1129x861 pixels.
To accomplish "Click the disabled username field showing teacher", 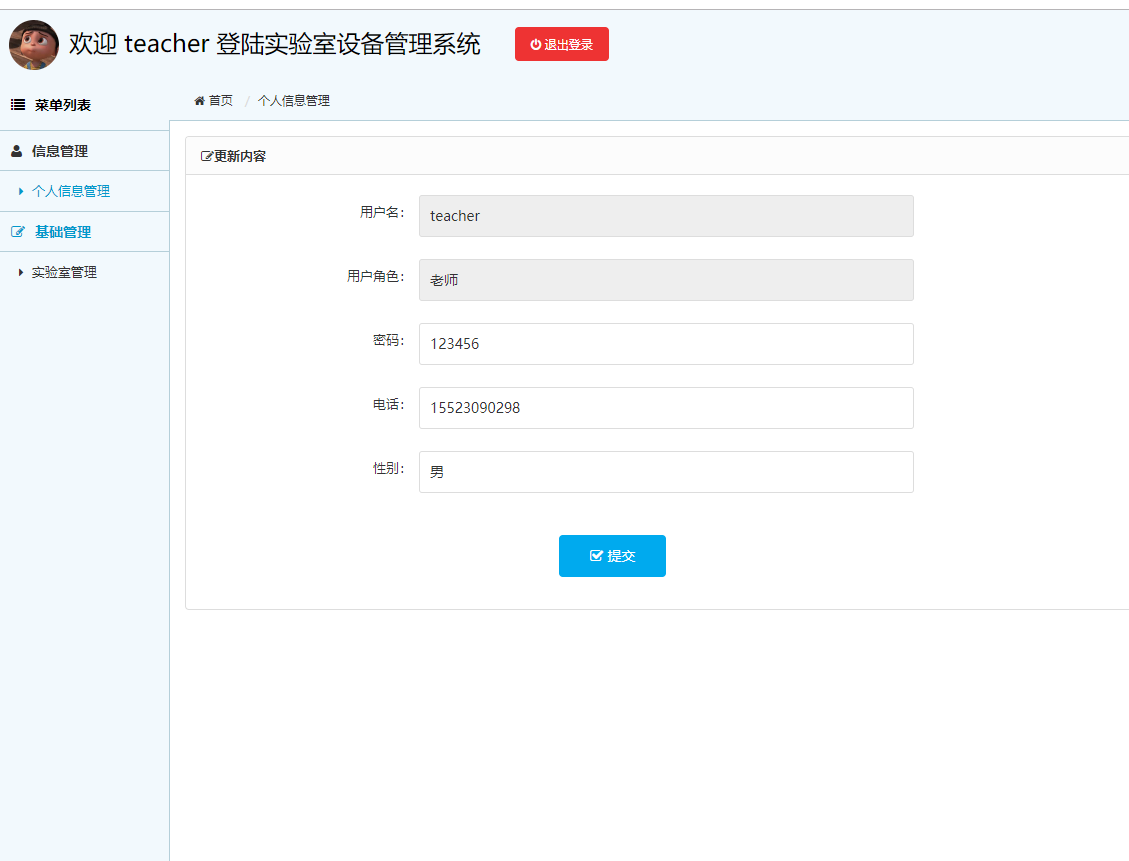I will point(665,215).
